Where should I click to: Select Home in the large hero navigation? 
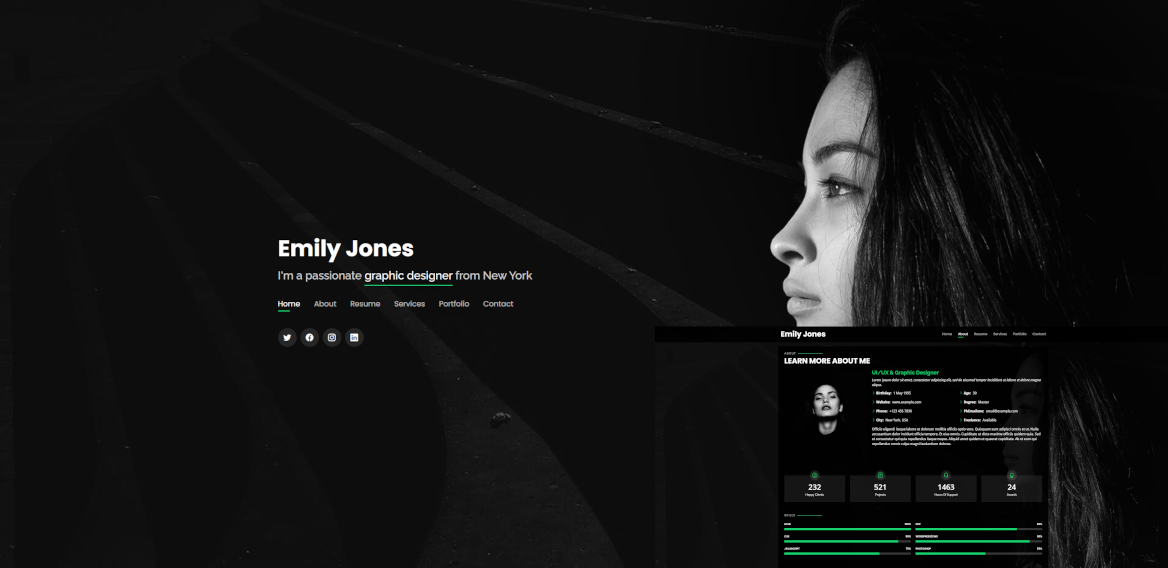289,304
